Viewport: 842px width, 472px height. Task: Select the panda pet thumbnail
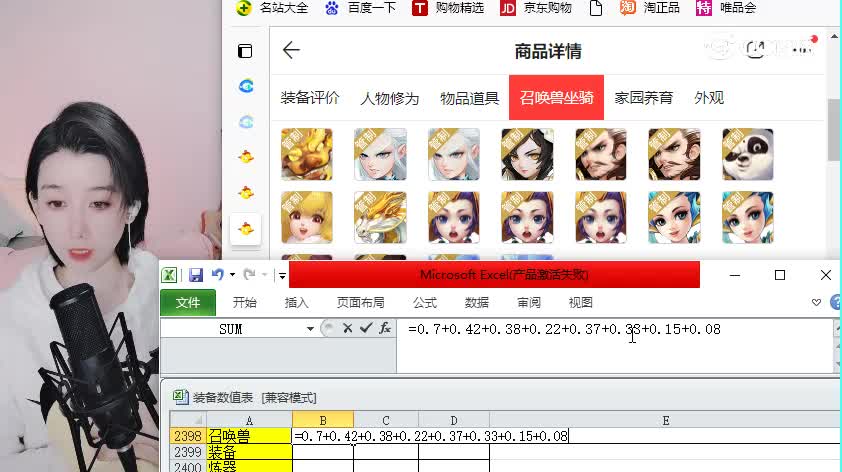tap(747, 154)
